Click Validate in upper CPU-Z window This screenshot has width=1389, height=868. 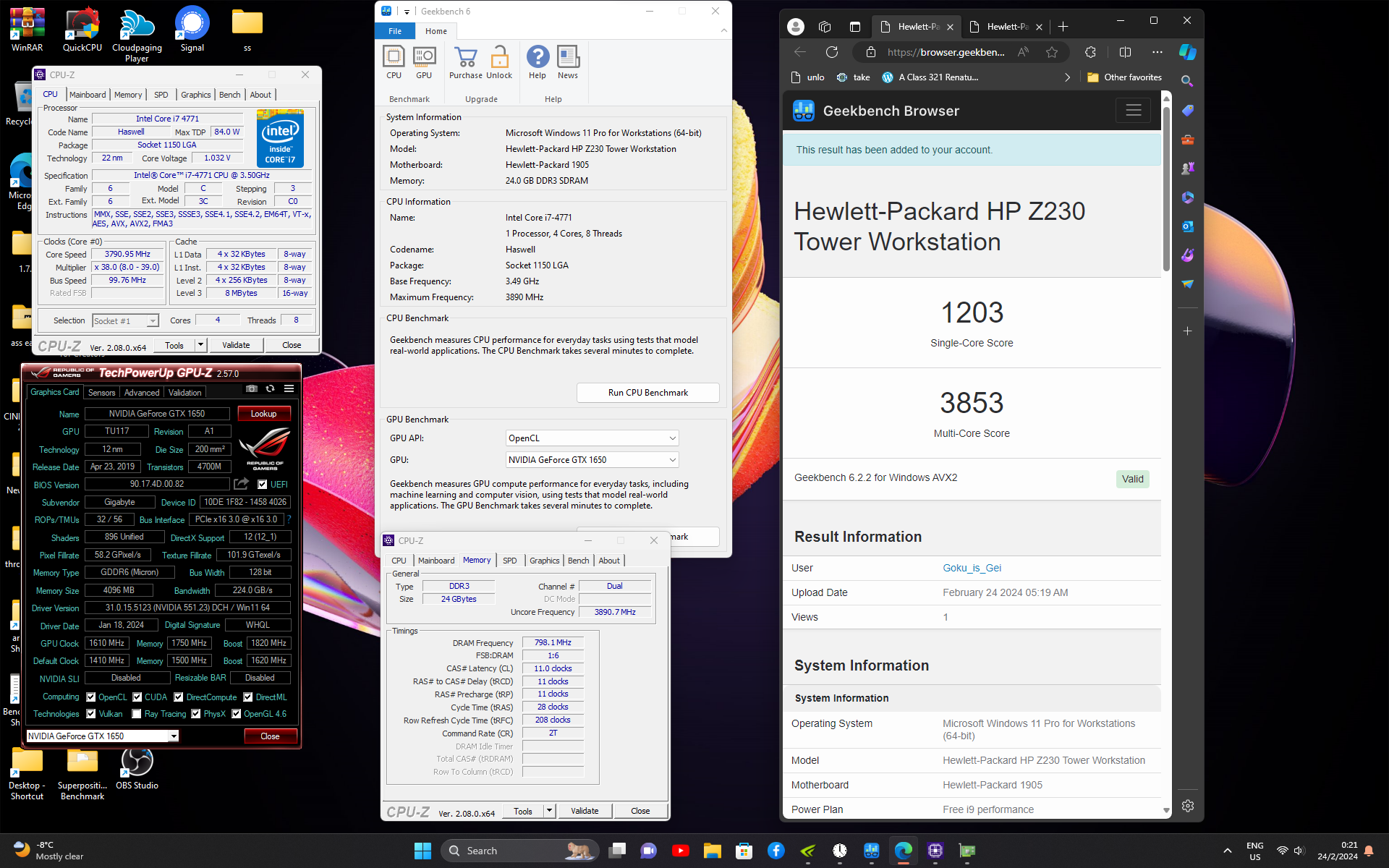[236, 345]
